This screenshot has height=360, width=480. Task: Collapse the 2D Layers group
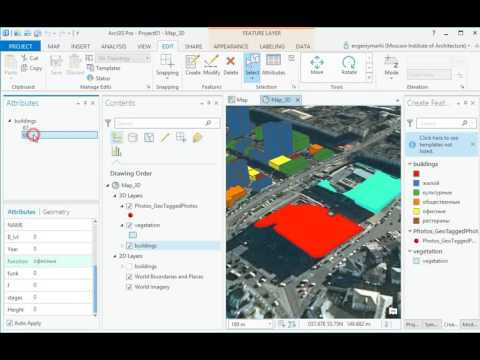115,256
